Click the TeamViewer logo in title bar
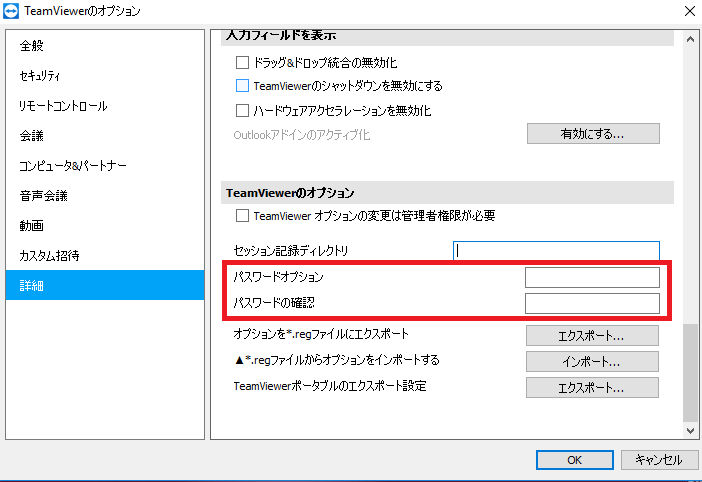This screenshot has height=482, width=702. pos(11,11)
